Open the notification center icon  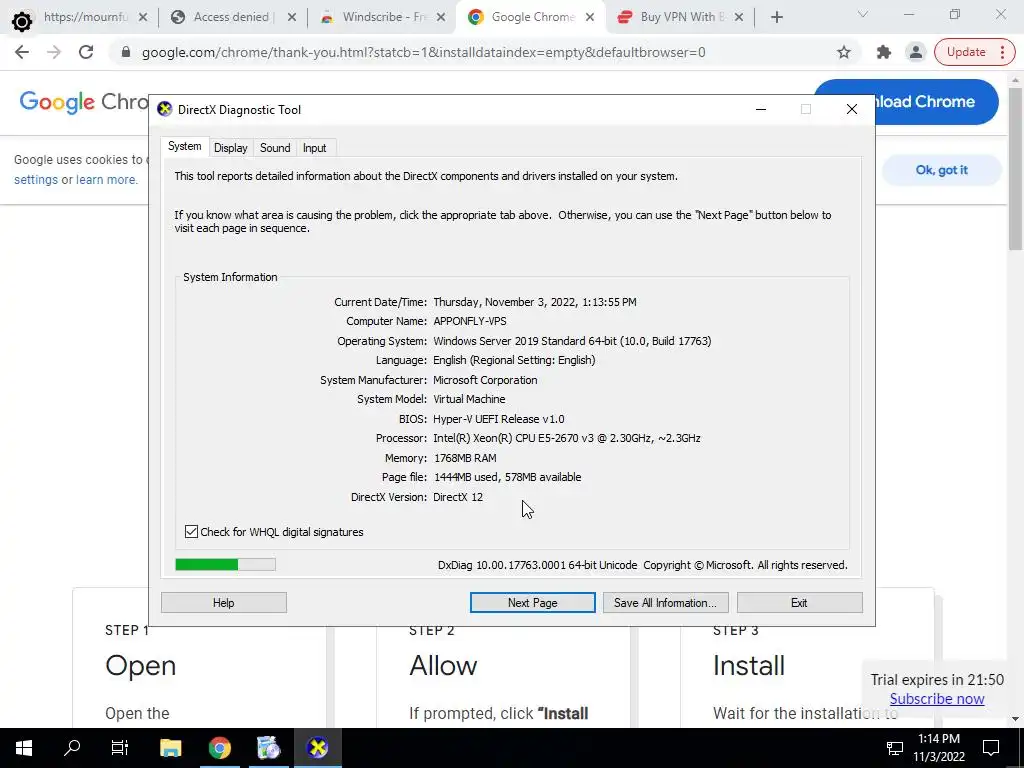(x=991, y=748)
